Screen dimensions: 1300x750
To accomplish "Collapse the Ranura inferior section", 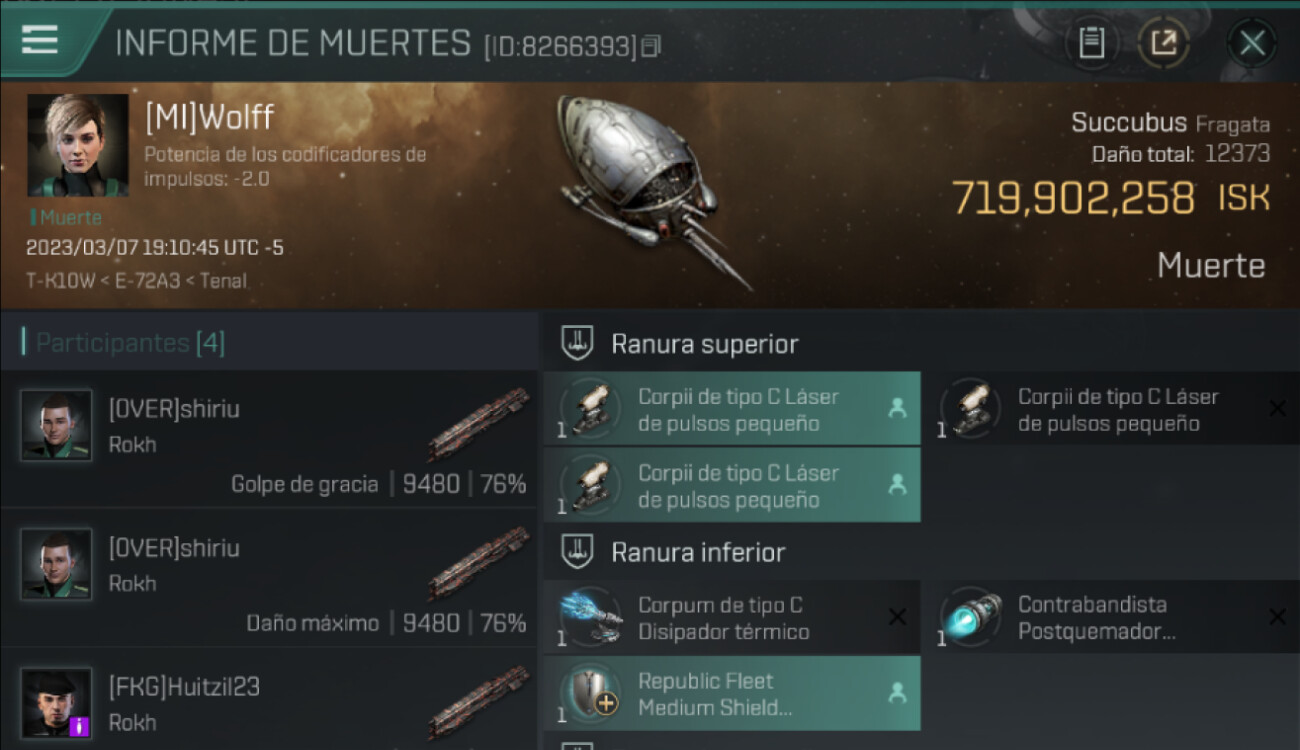I will click(x=698, y=552).
